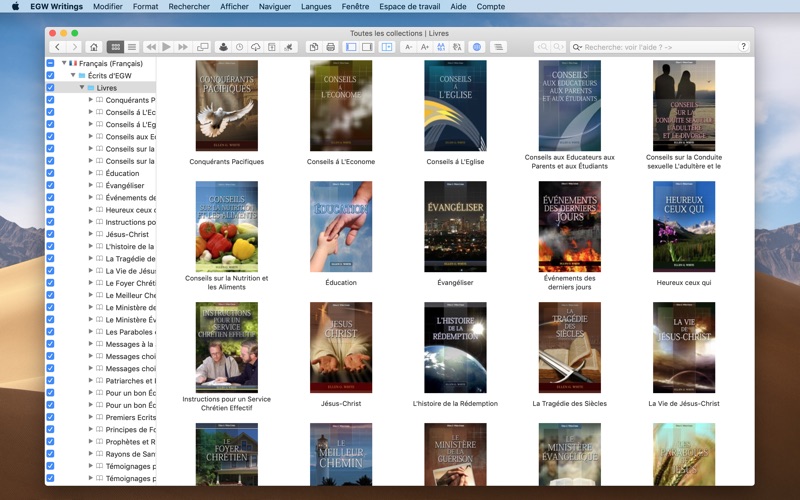This screenshot has height=500, width=800.
Task: Open the Évangéliser book cover
Action: pos(455,227)
